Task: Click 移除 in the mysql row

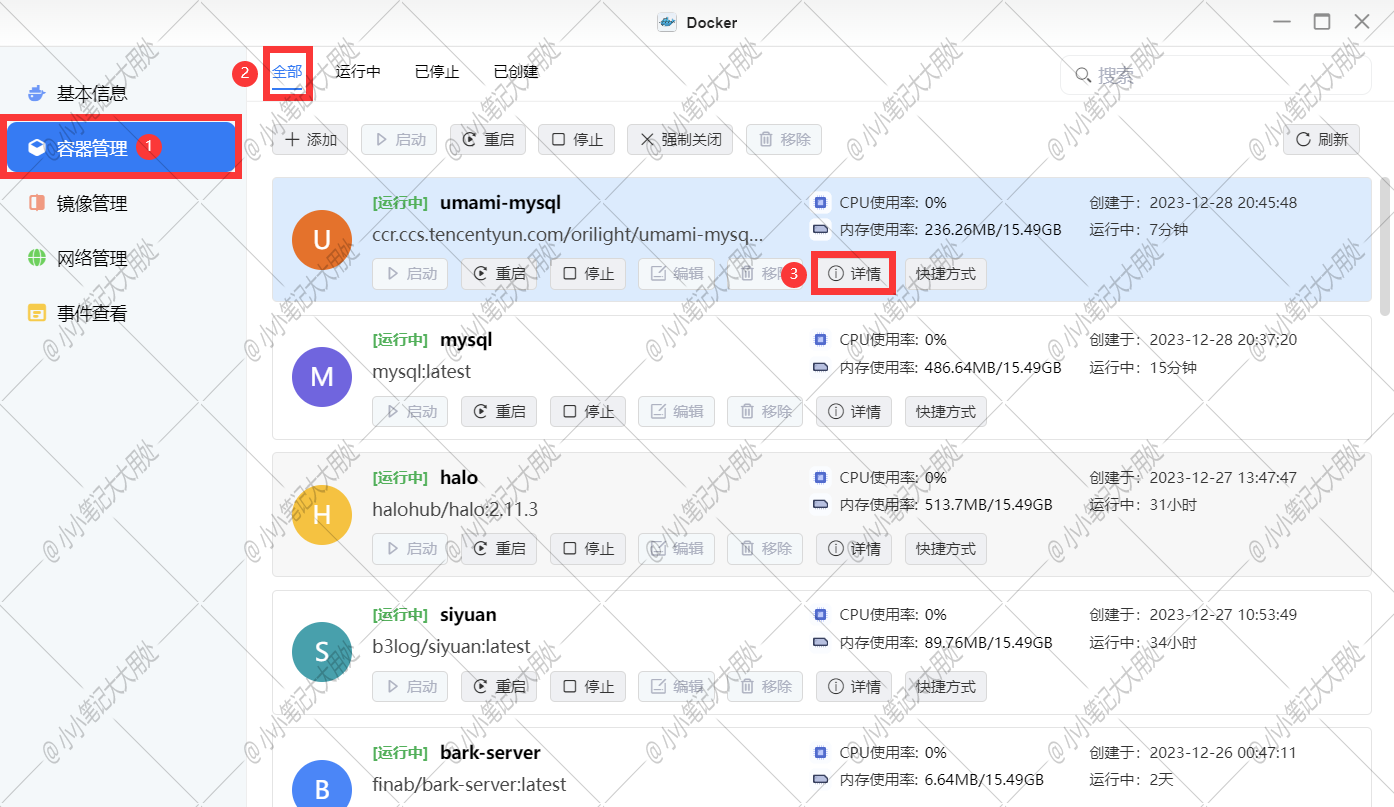Action: 766,411
